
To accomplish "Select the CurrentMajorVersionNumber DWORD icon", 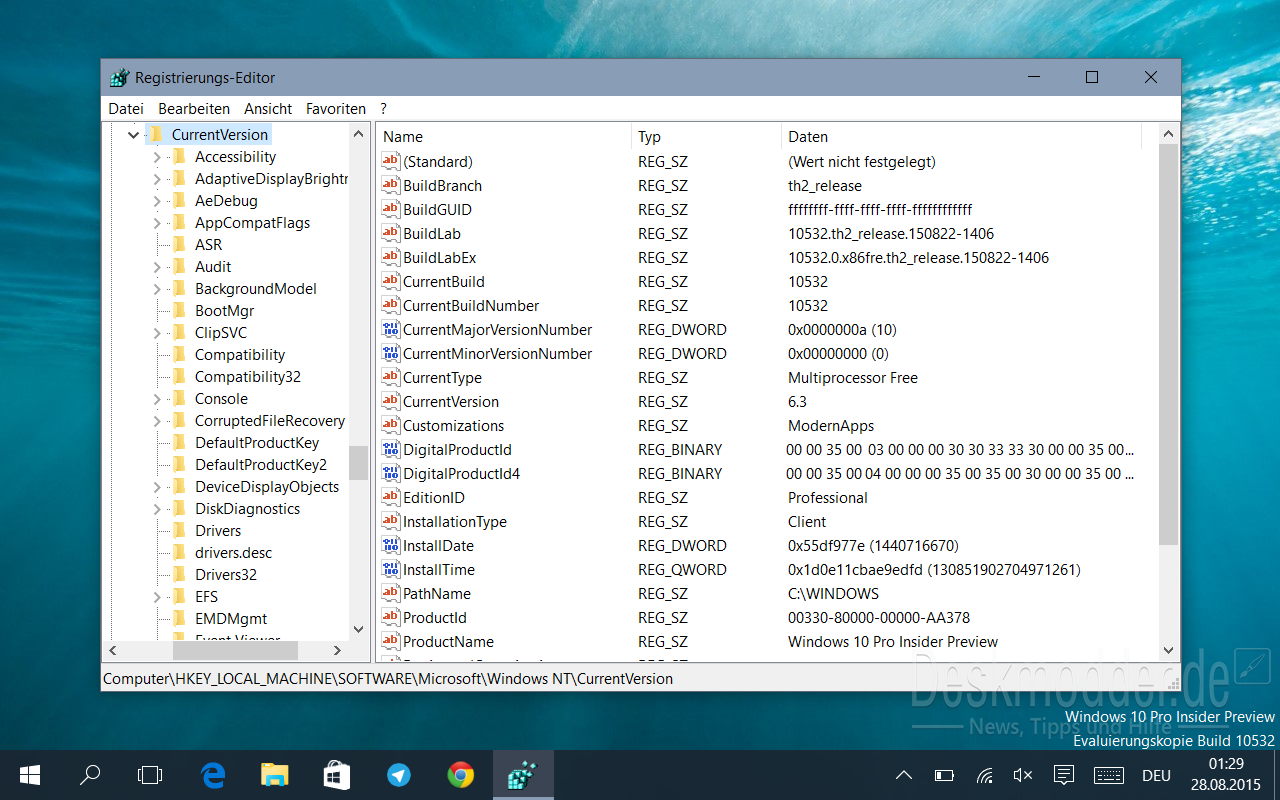I will [391, 329].
